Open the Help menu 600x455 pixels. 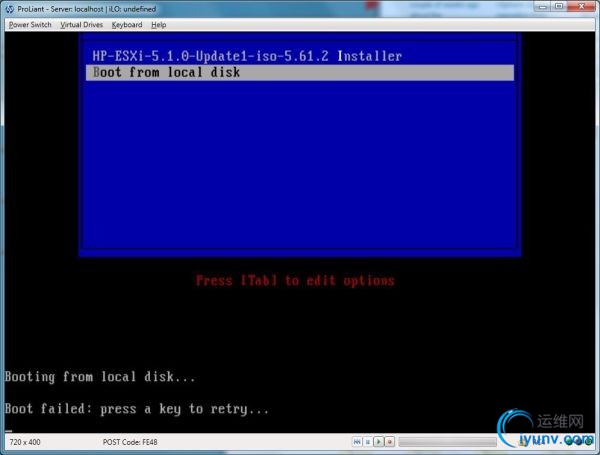click(158, 25)
